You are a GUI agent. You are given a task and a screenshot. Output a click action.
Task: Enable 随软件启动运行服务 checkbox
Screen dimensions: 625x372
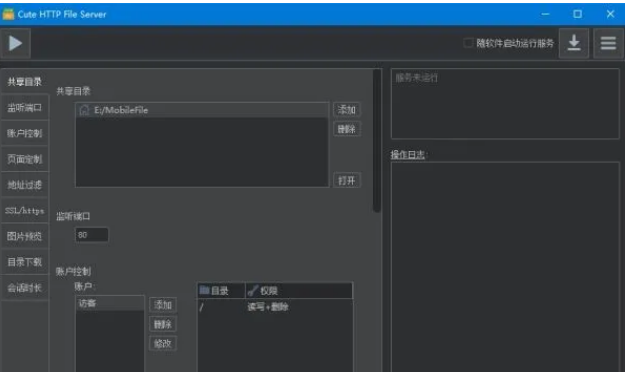[468, 43]
